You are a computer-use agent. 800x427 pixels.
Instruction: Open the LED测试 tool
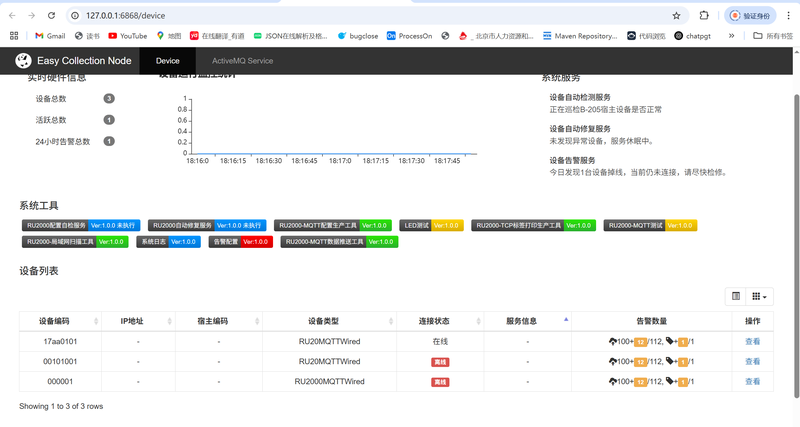pyautogui.click(x=432, y=225)
